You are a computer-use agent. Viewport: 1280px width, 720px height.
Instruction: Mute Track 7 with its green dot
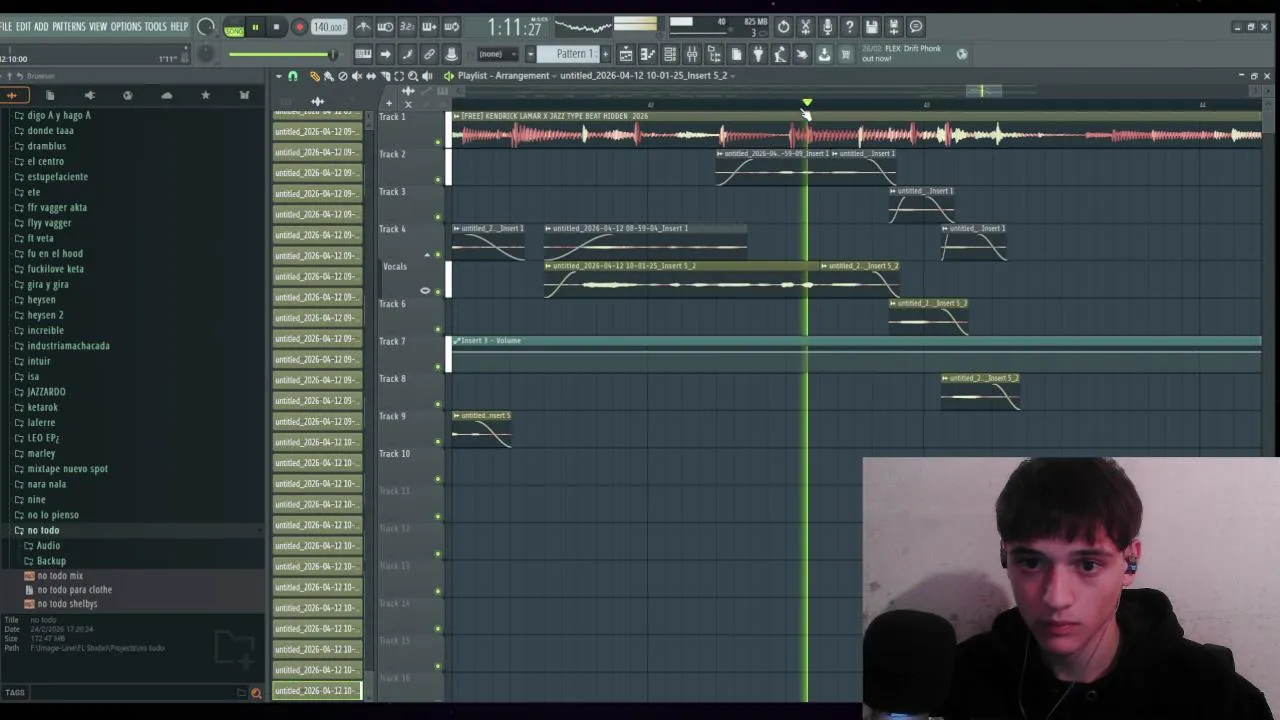[x=438, y=366]
